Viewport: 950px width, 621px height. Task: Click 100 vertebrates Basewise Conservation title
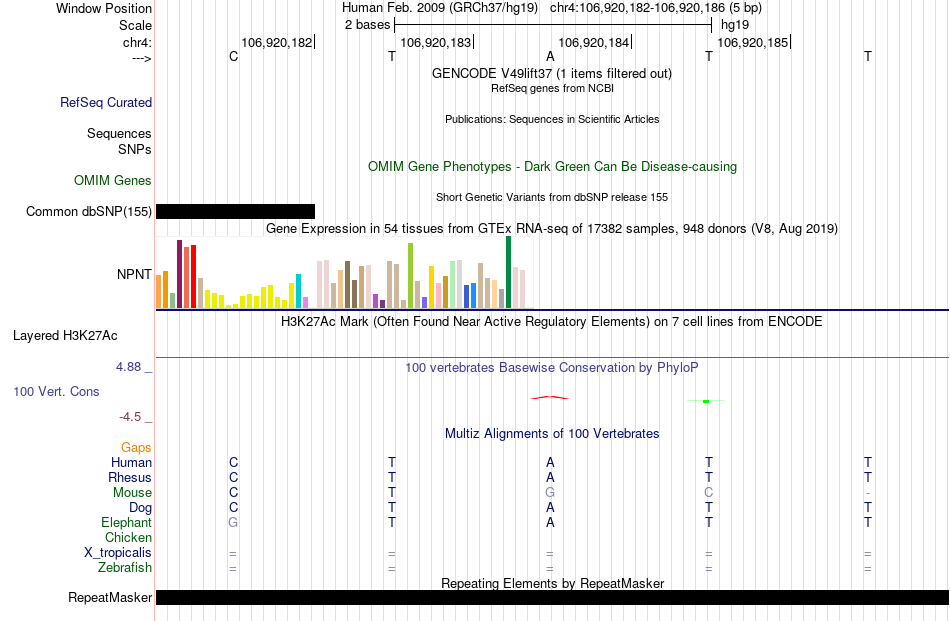pyautogui.click(x=552, y=367)
